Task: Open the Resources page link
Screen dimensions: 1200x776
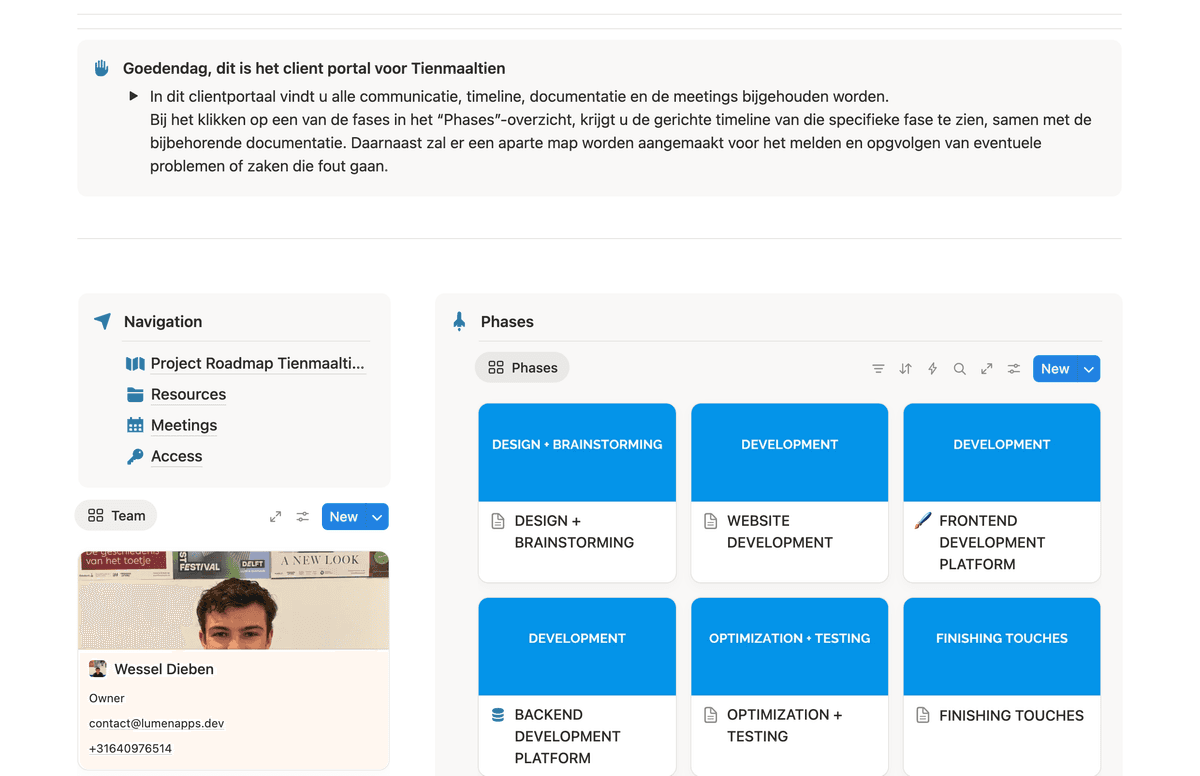Action: click(x=188, y=395)
